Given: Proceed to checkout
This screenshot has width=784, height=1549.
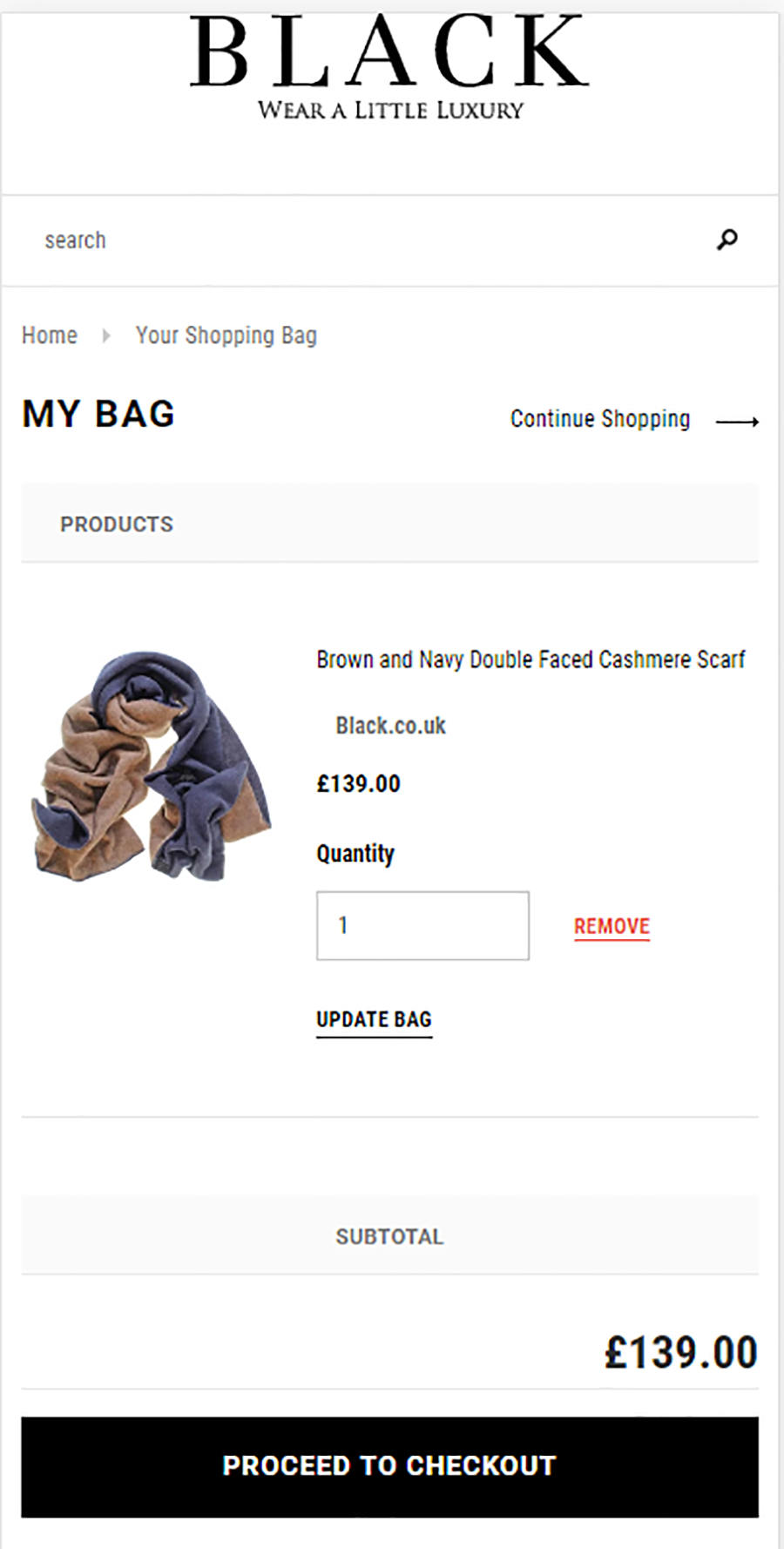Looking at the screenshot, I should (389, 1466).
